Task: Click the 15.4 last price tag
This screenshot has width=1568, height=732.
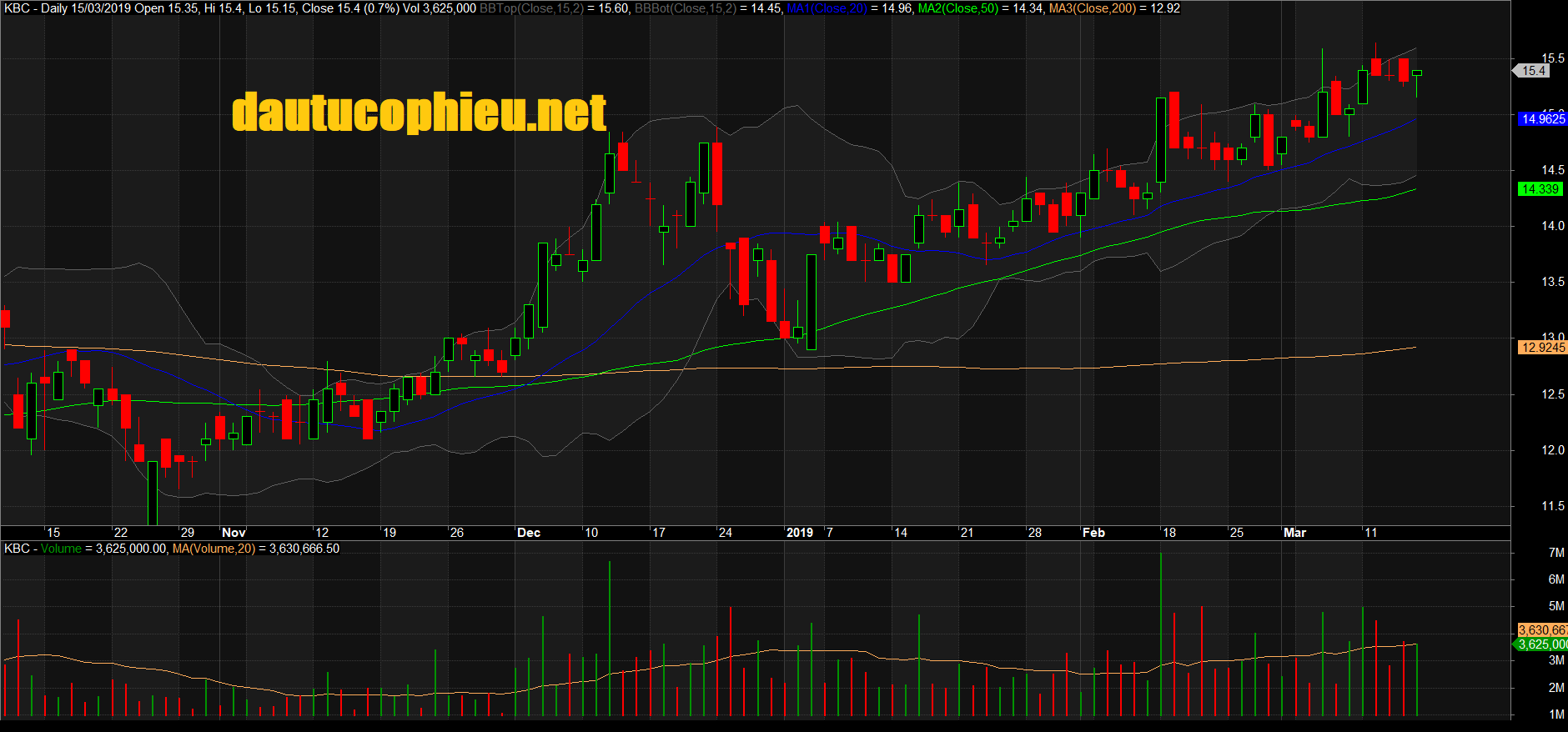Action: click(1533, 71)
